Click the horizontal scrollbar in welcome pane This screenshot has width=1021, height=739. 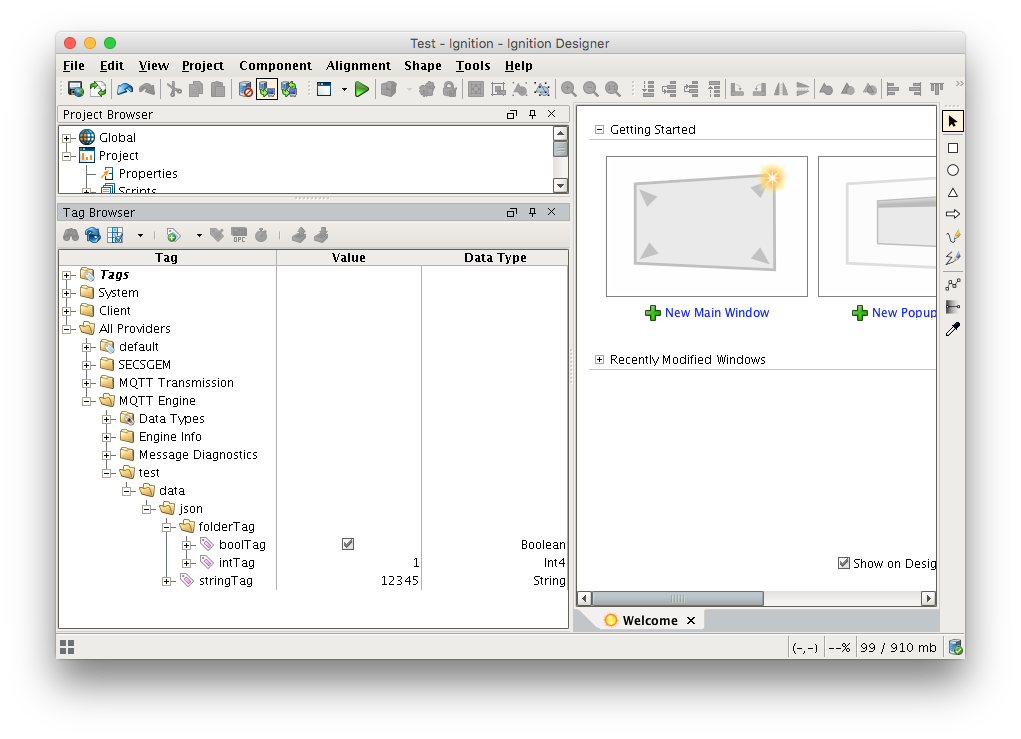tap(677, 598)
